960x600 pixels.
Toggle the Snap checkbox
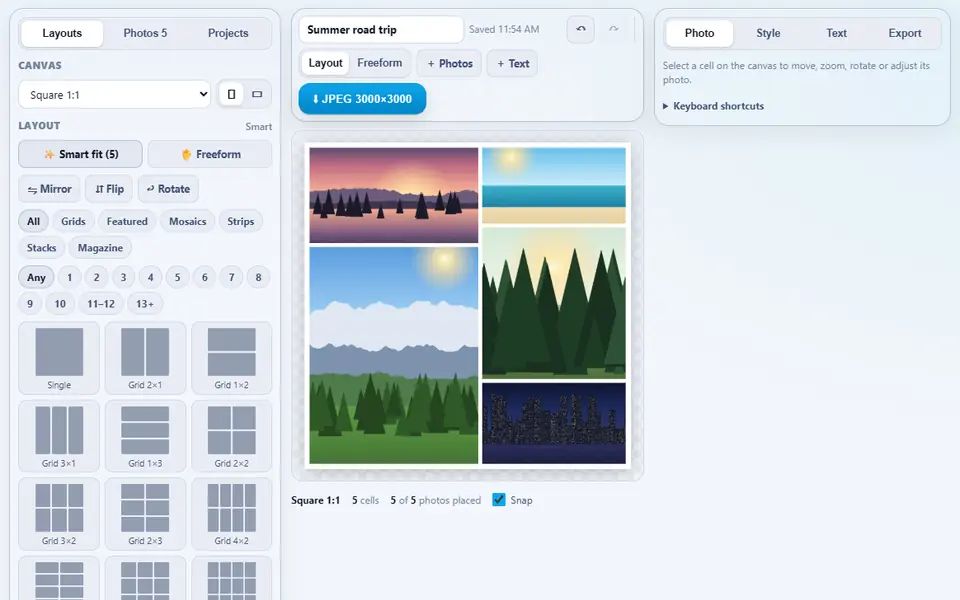click(499, 500)
